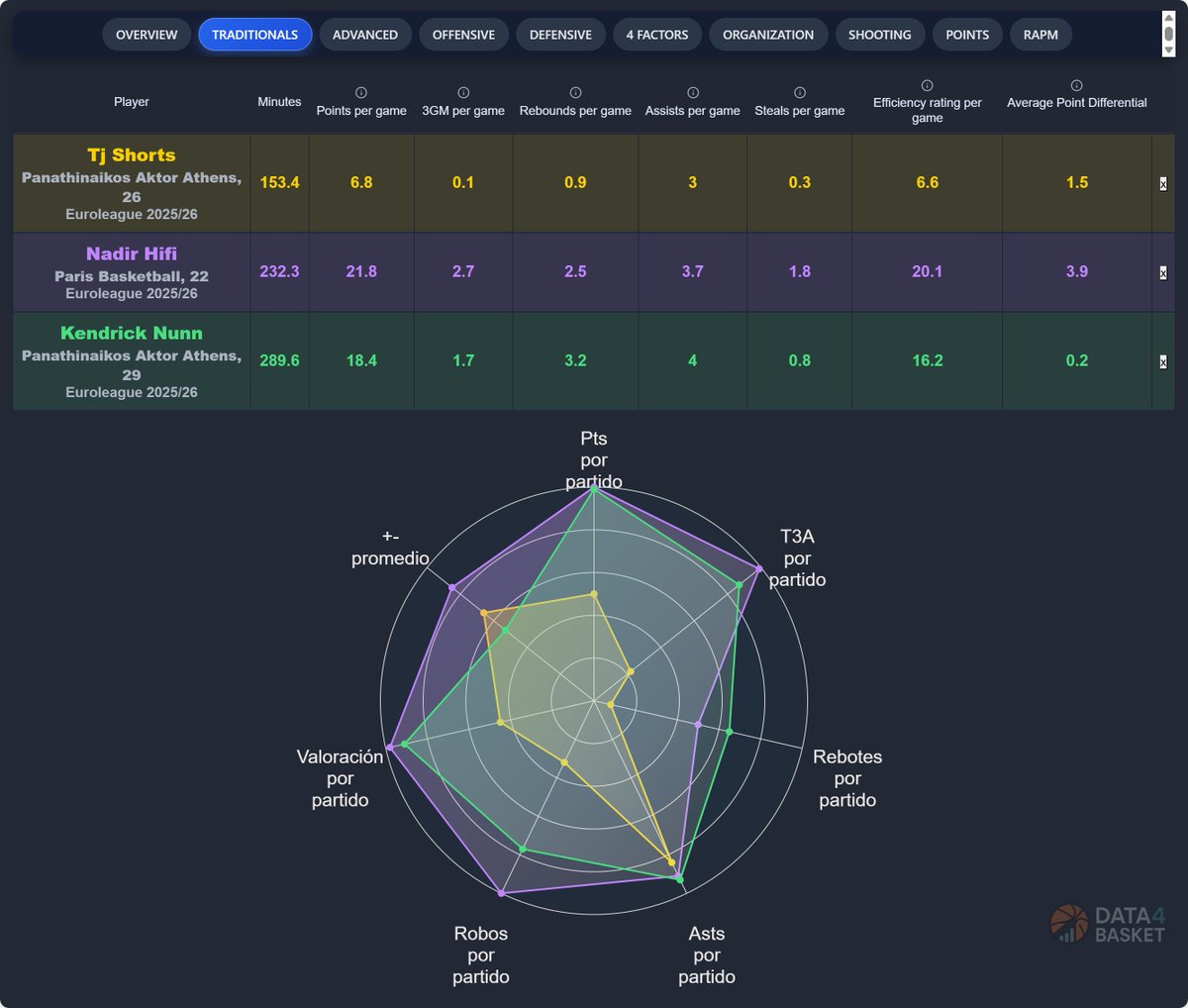Switch to the 4 Factors tab
The image size is (1188, 1008).
coord(657,35)
